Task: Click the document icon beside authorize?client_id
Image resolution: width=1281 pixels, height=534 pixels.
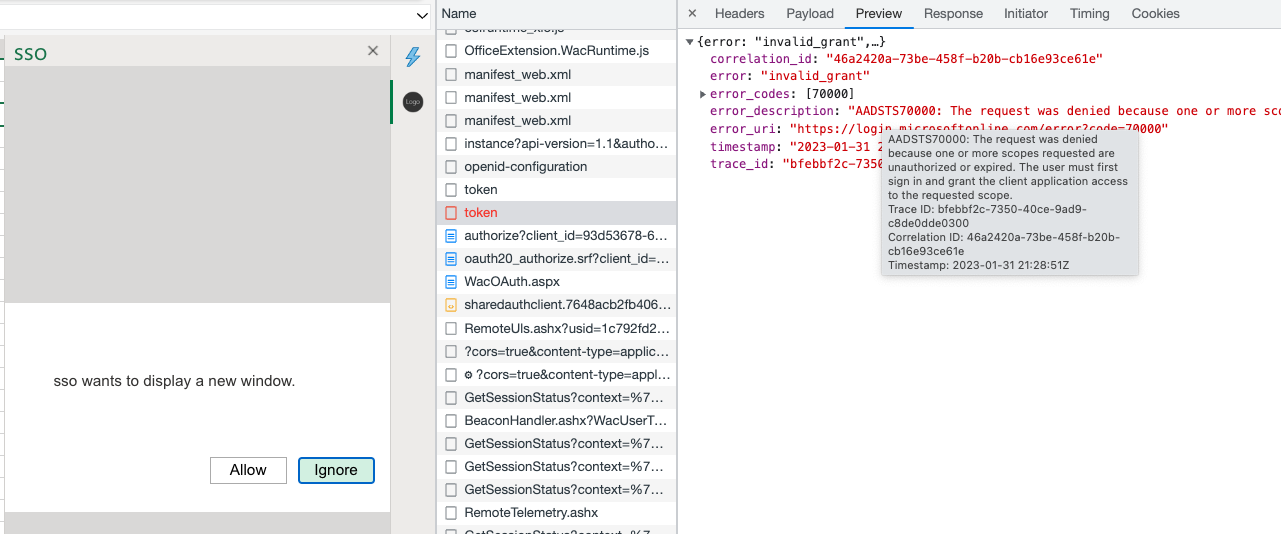Action: coord(450,236)
